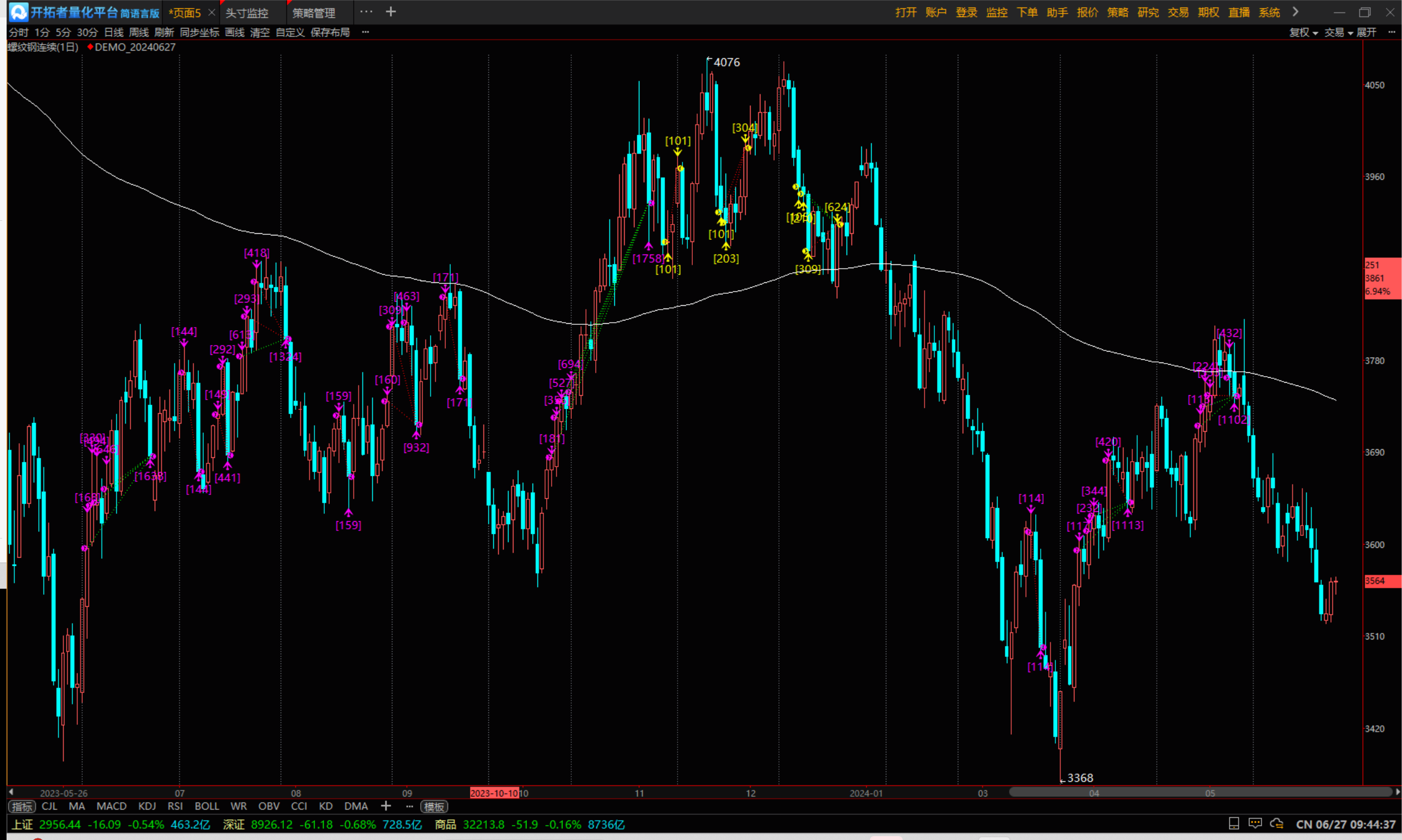Open the 监控 menu

pos(996,12)
